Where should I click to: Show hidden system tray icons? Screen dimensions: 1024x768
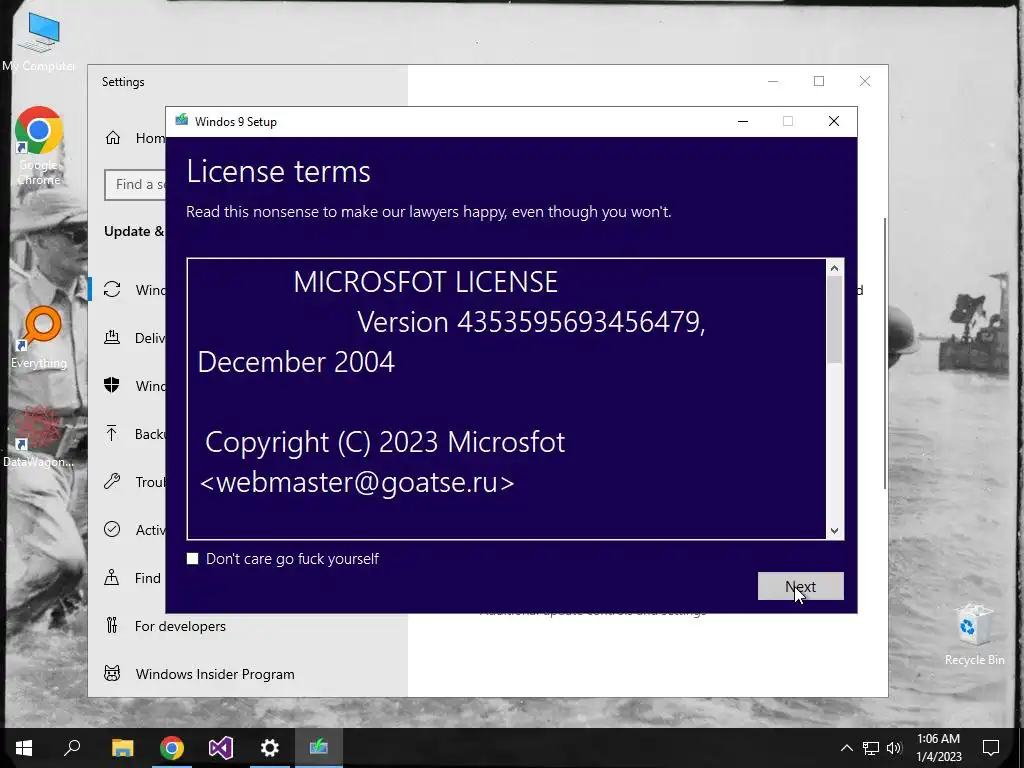coord(846,748)
